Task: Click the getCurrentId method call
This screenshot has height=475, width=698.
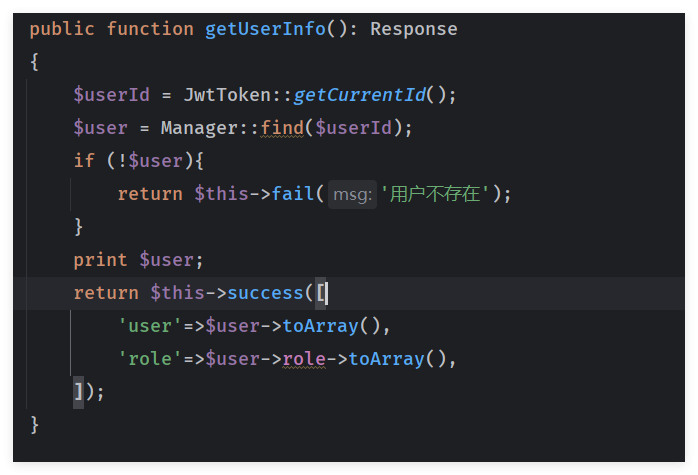Action: click(x=360, y=95)
